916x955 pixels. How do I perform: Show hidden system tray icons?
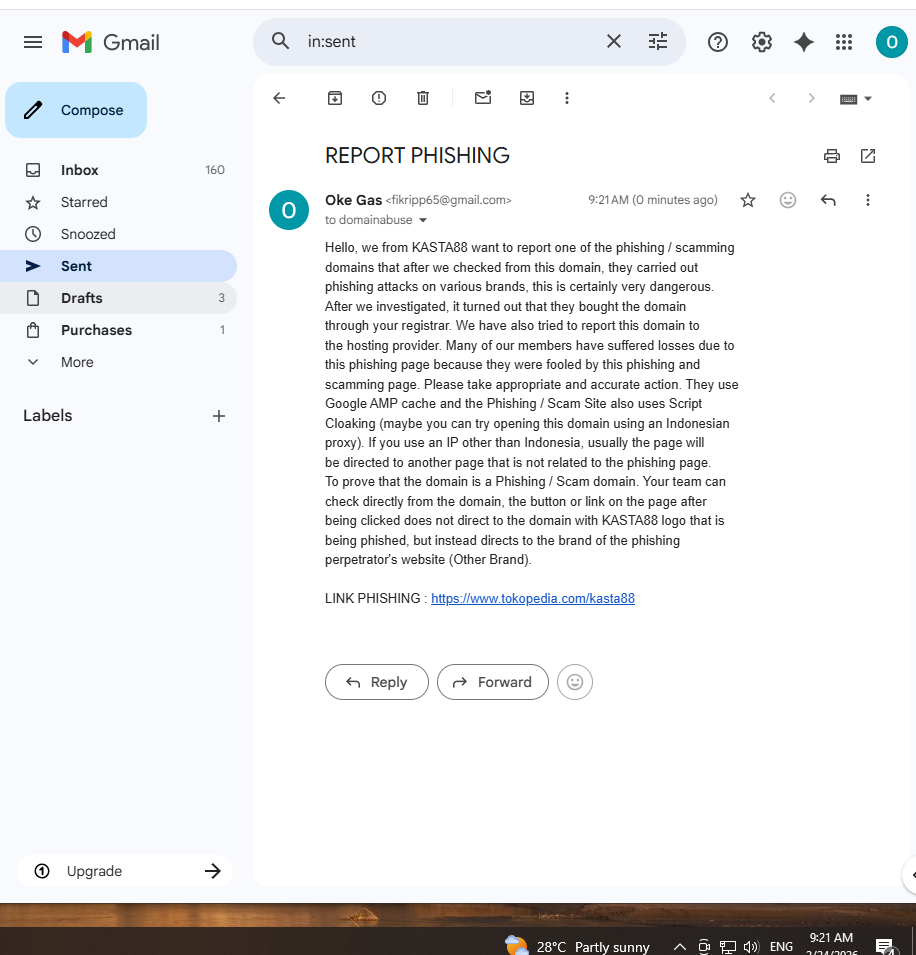[680, 946]
